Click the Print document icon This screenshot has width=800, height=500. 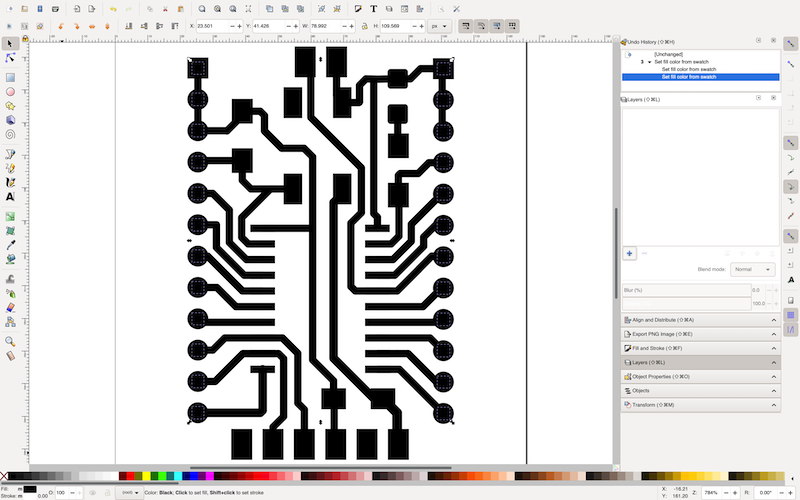[55, 9]
